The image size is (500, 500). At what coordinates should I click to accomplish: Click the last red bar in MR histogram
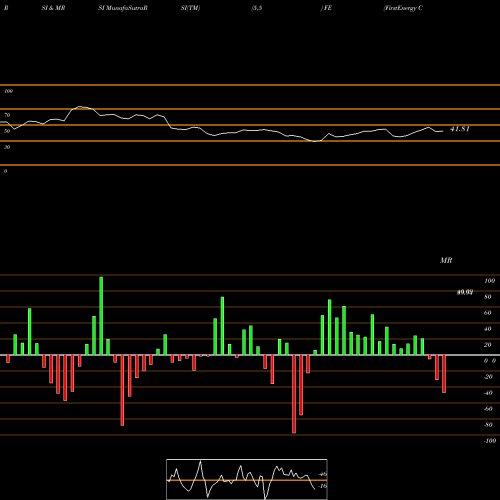tap(444, 374)
